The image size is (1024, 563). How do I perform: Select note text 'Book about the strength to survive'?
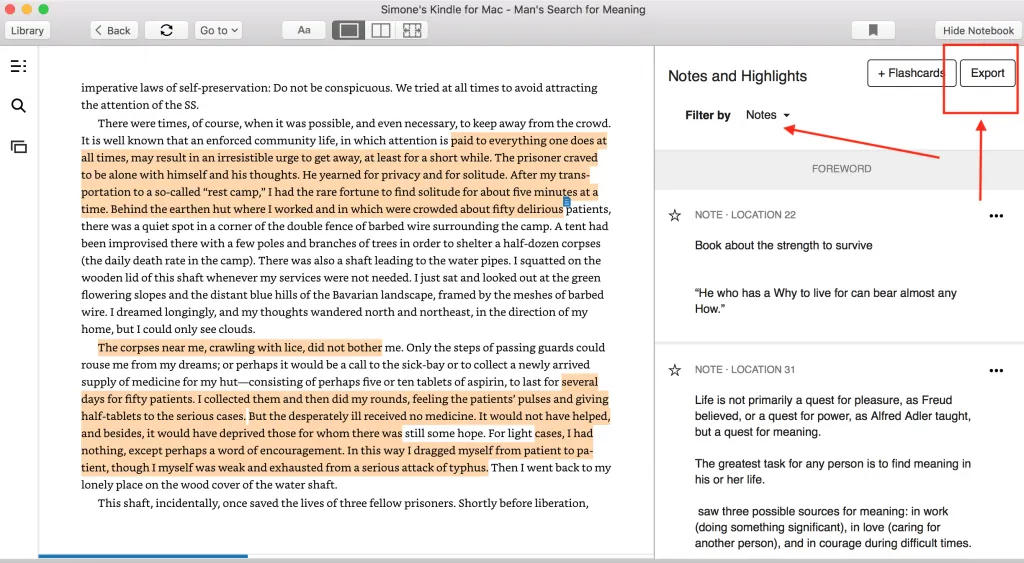pos(783,246)
